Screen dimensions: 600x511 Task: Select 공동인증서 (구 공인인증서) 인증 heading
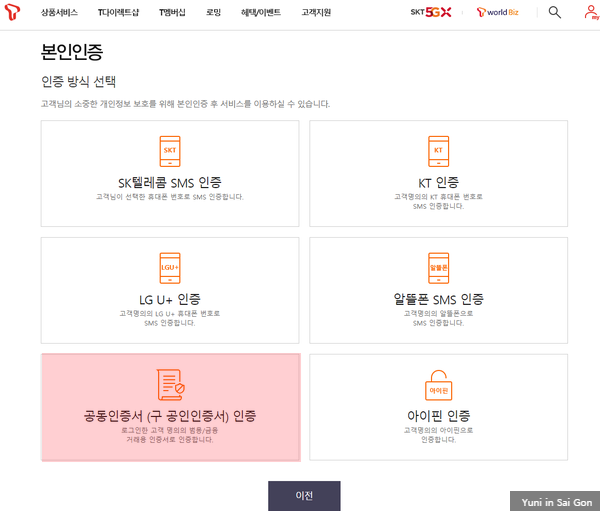tap(170, 416)
